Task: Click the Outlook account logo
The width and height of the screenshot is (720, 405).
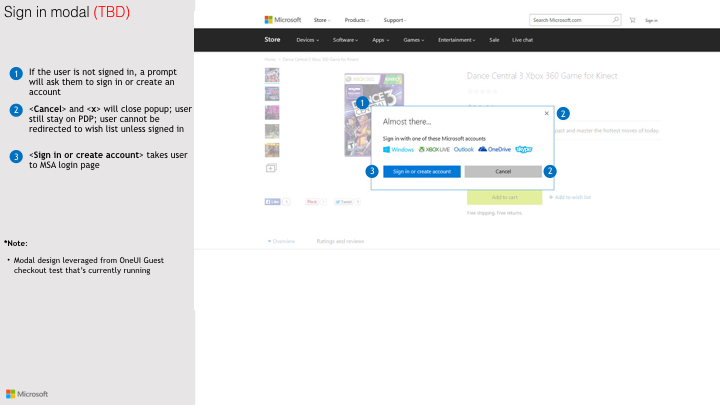Action: pyautogui.click(x=463, y=150)
